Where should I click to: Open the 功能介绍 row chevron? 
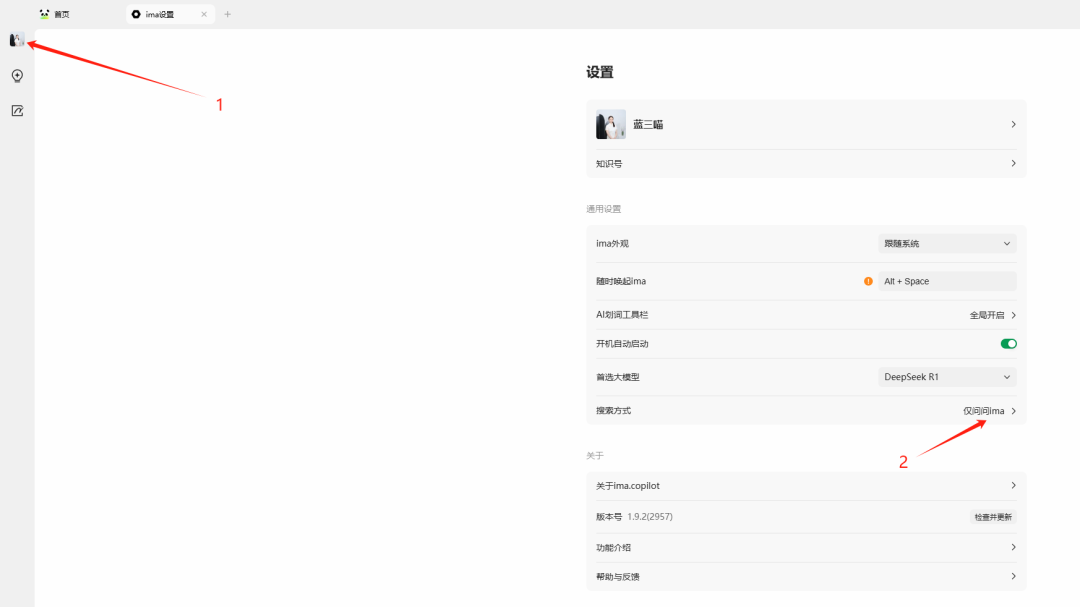tap(1013, 547)
